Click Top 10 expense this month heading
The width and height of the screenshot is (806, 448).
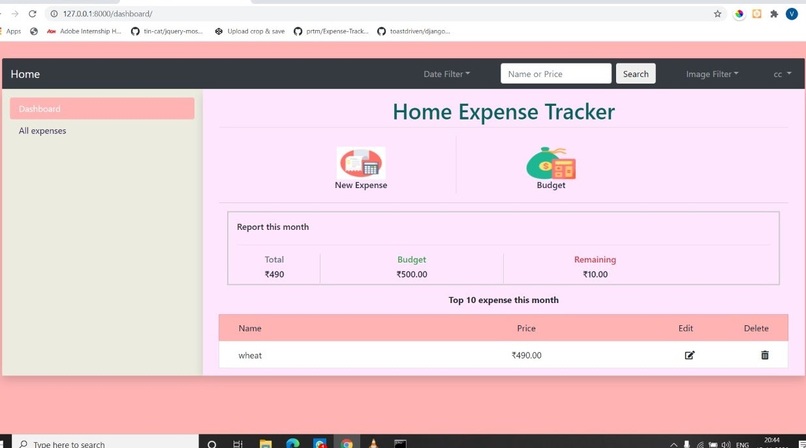tap(504, 300)
